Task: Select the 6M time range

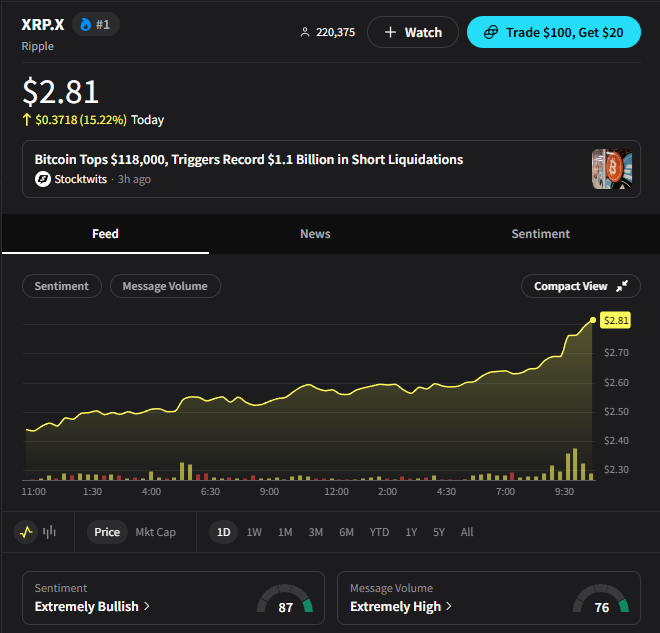Action: click(346, 532)
